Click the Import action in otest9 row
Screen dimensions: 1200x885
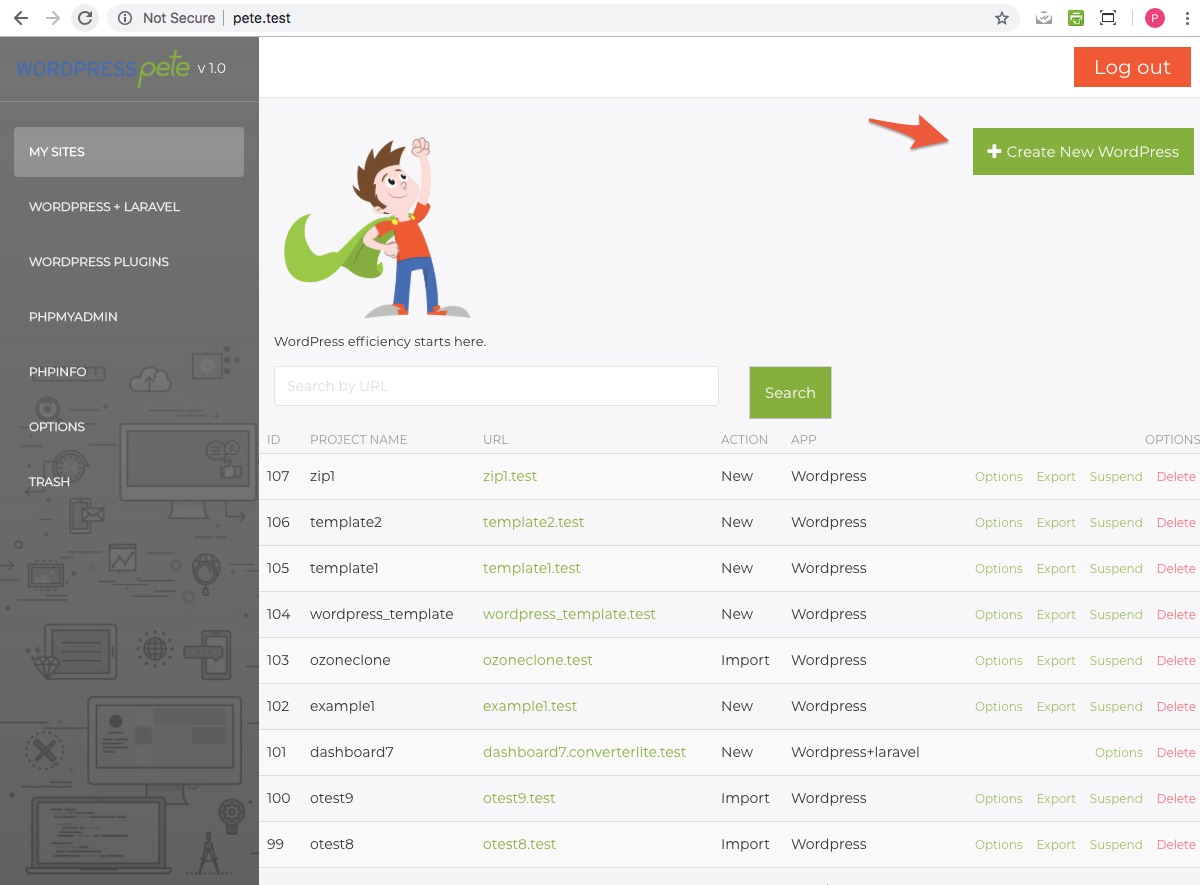745,798
